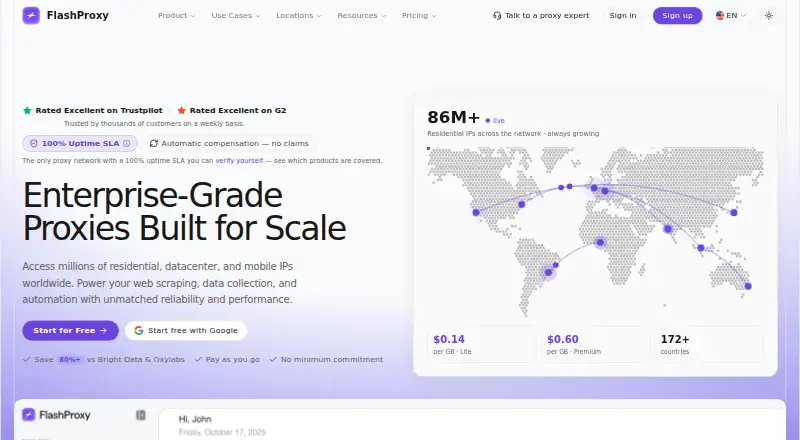Click the 172+ countries card
Screen dimensions: 800x440
tap(709, 345)
